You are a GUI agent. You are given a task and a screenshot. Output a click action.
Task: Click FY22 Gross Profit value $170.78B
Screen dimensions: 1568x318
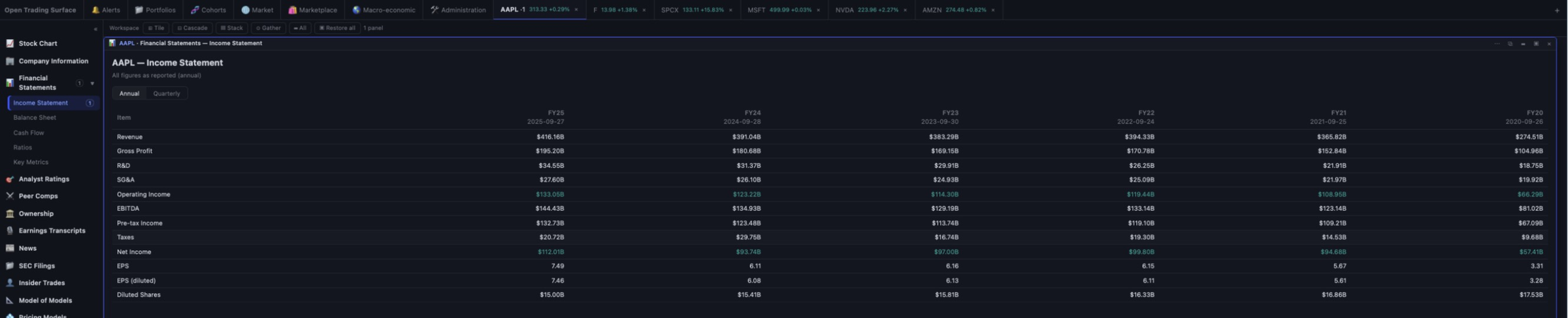1141,151
